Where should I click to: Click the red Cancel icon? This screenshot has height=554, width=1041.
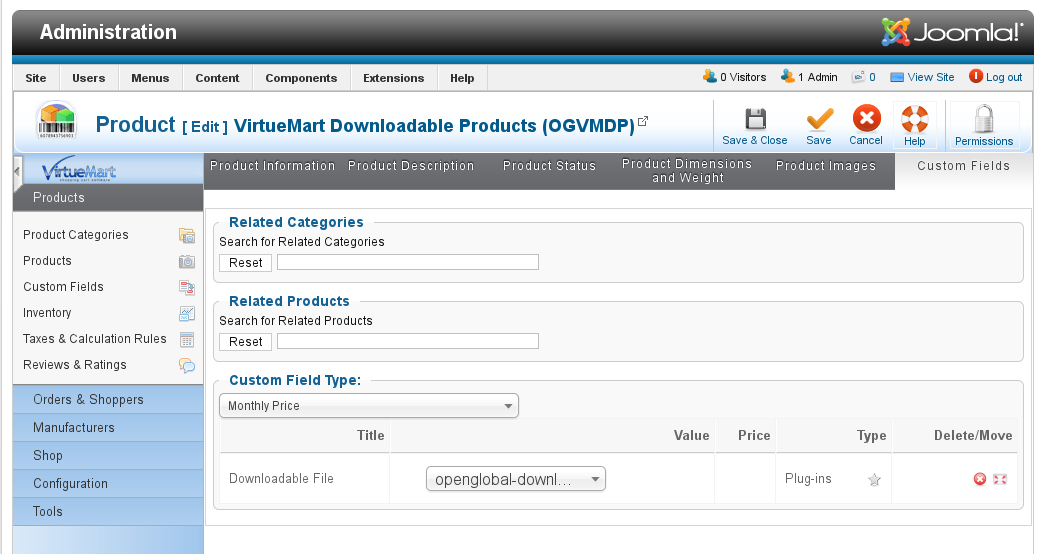pos(866,118)
